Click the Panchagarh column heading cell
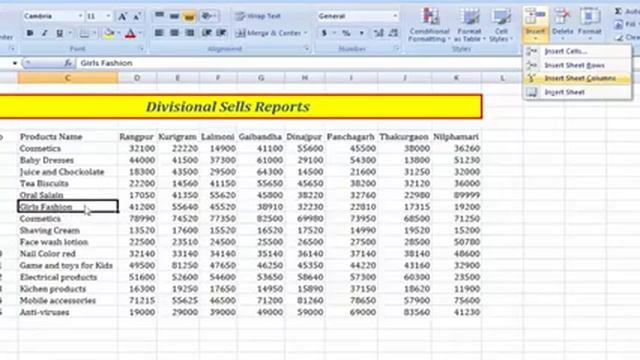 click(x=351, y=137)
